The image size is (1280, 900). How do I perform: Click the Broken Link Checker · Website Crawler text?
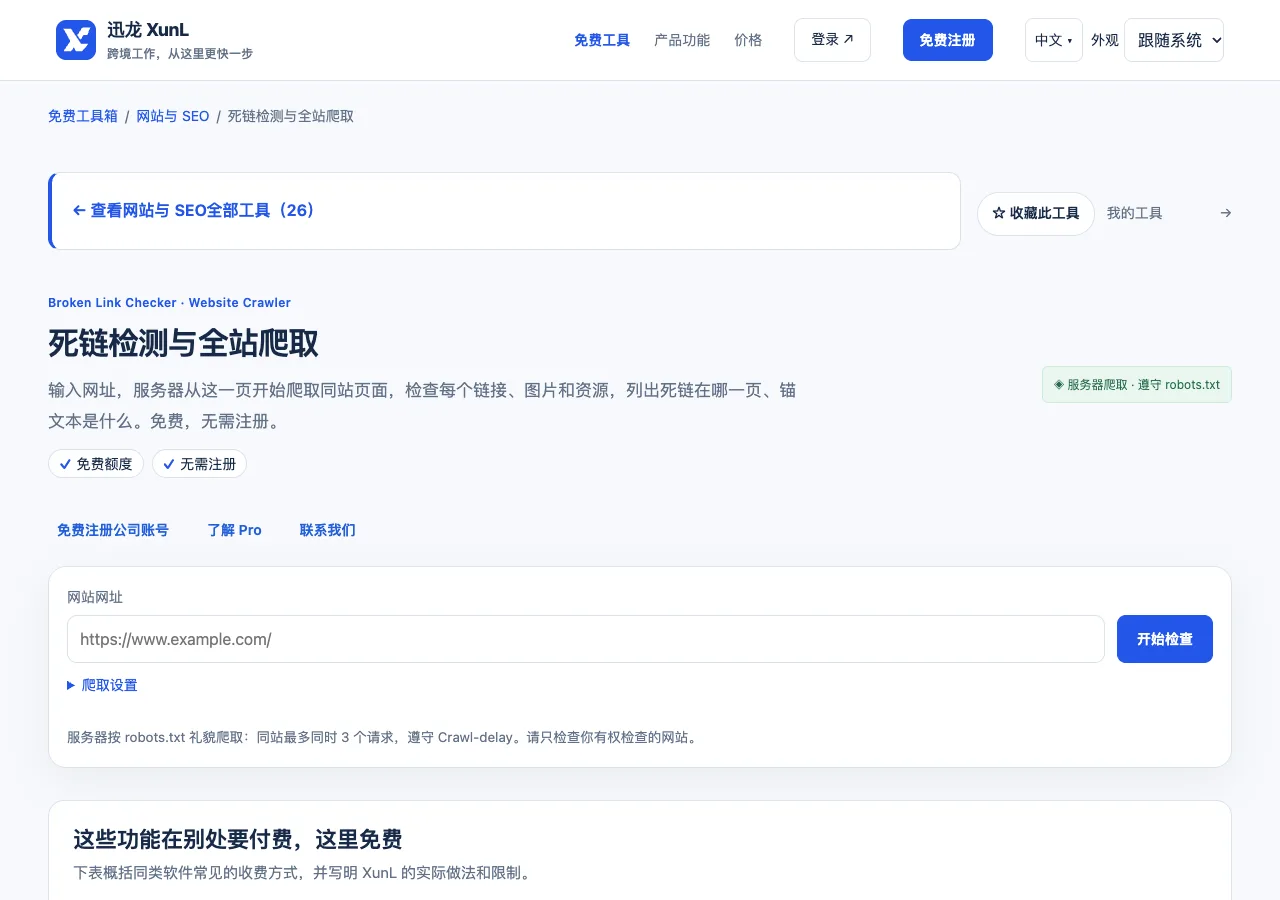tap(169, 302)
